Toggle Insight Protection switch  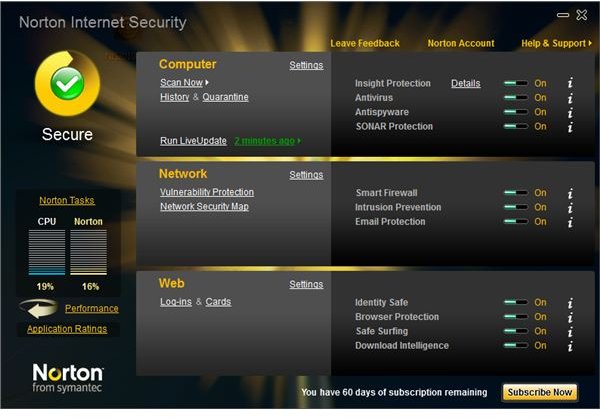516,83
